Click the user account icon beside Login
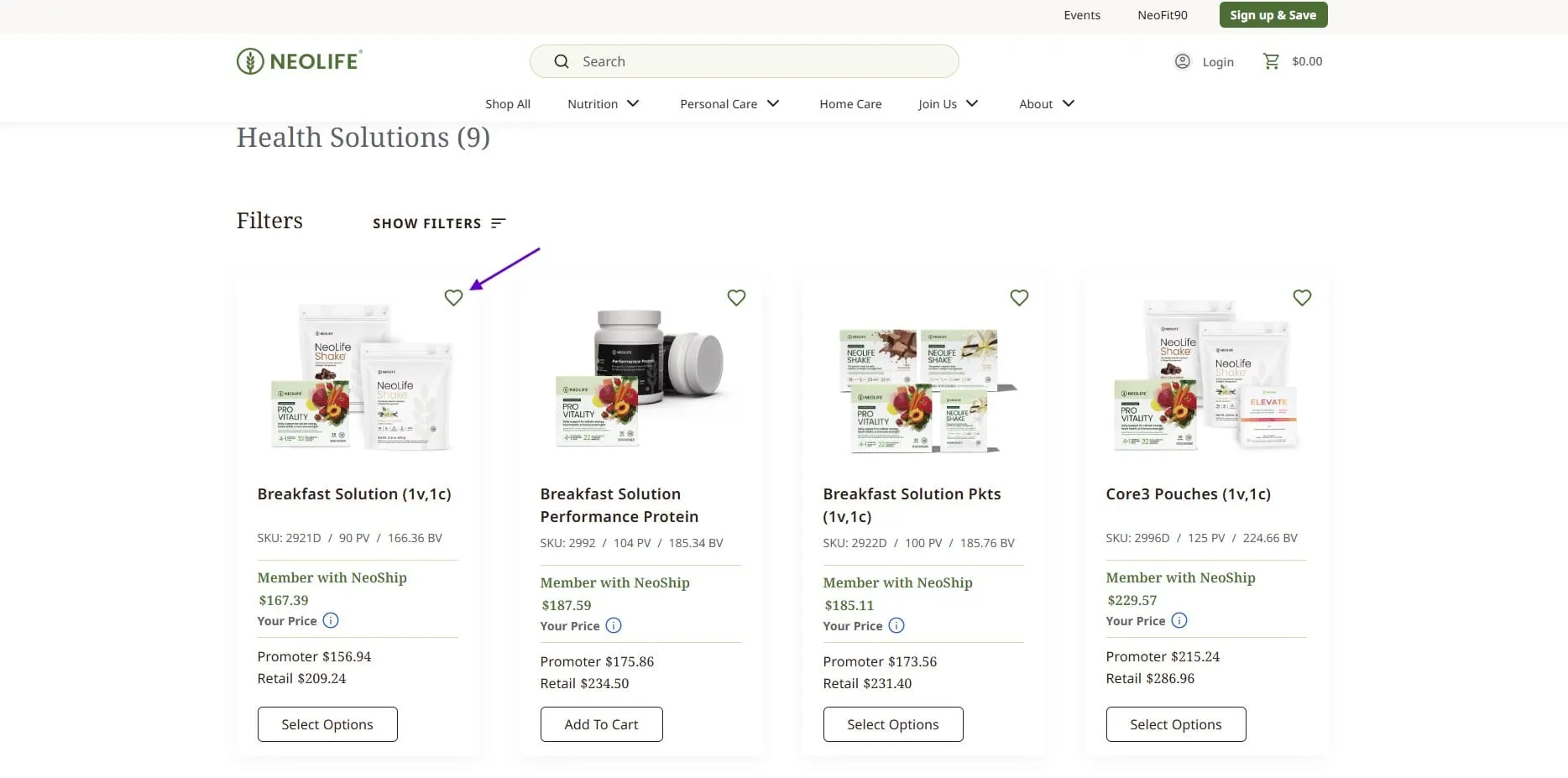Screen dimensions: 1568x778 1182,61
